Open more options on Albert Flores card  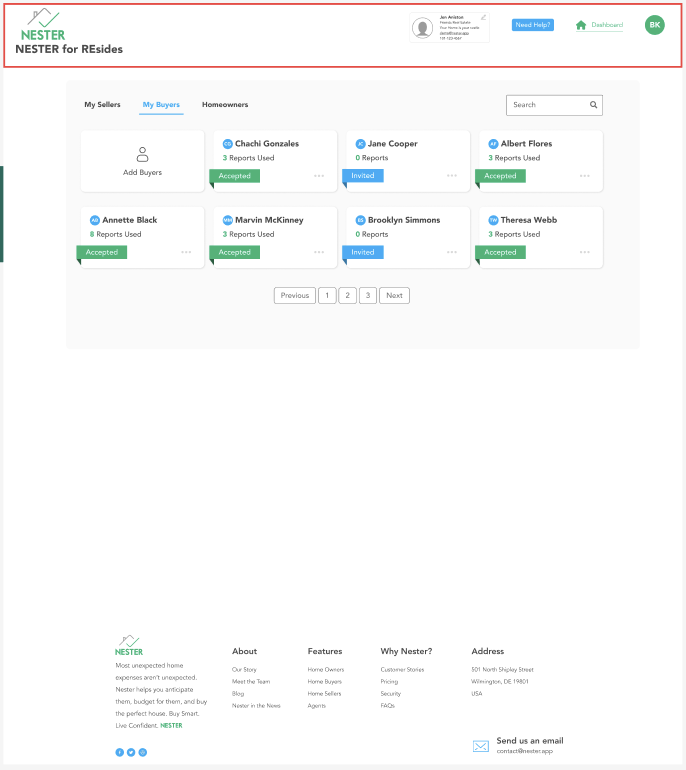584,176
